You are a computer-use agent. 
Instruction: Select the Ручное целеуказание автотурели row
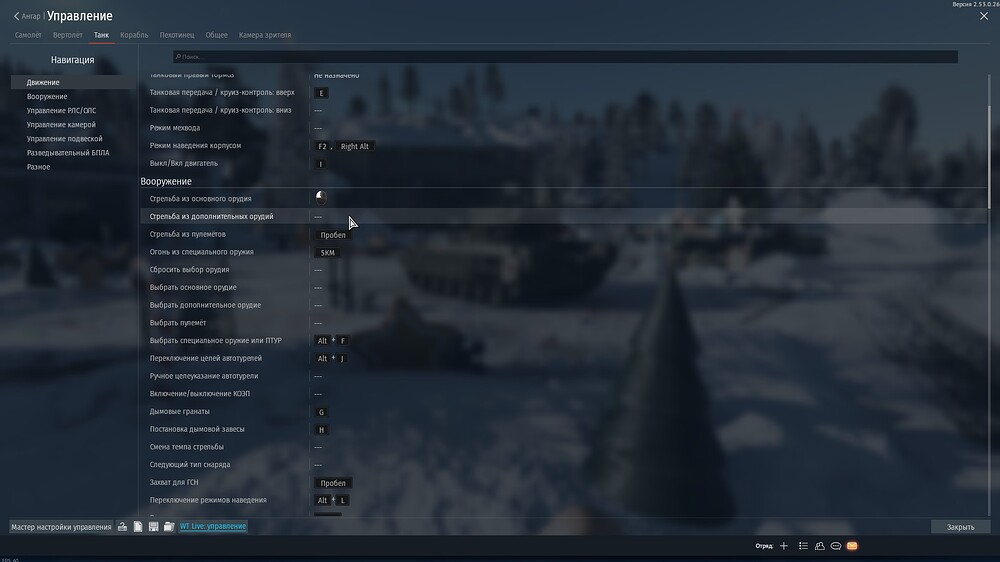(563, 376)
